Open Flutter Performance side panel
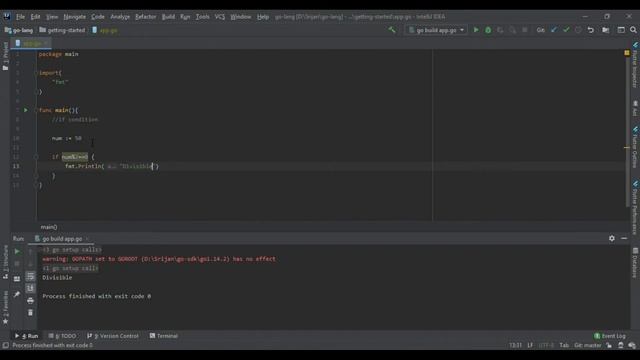 coord(635,207)
